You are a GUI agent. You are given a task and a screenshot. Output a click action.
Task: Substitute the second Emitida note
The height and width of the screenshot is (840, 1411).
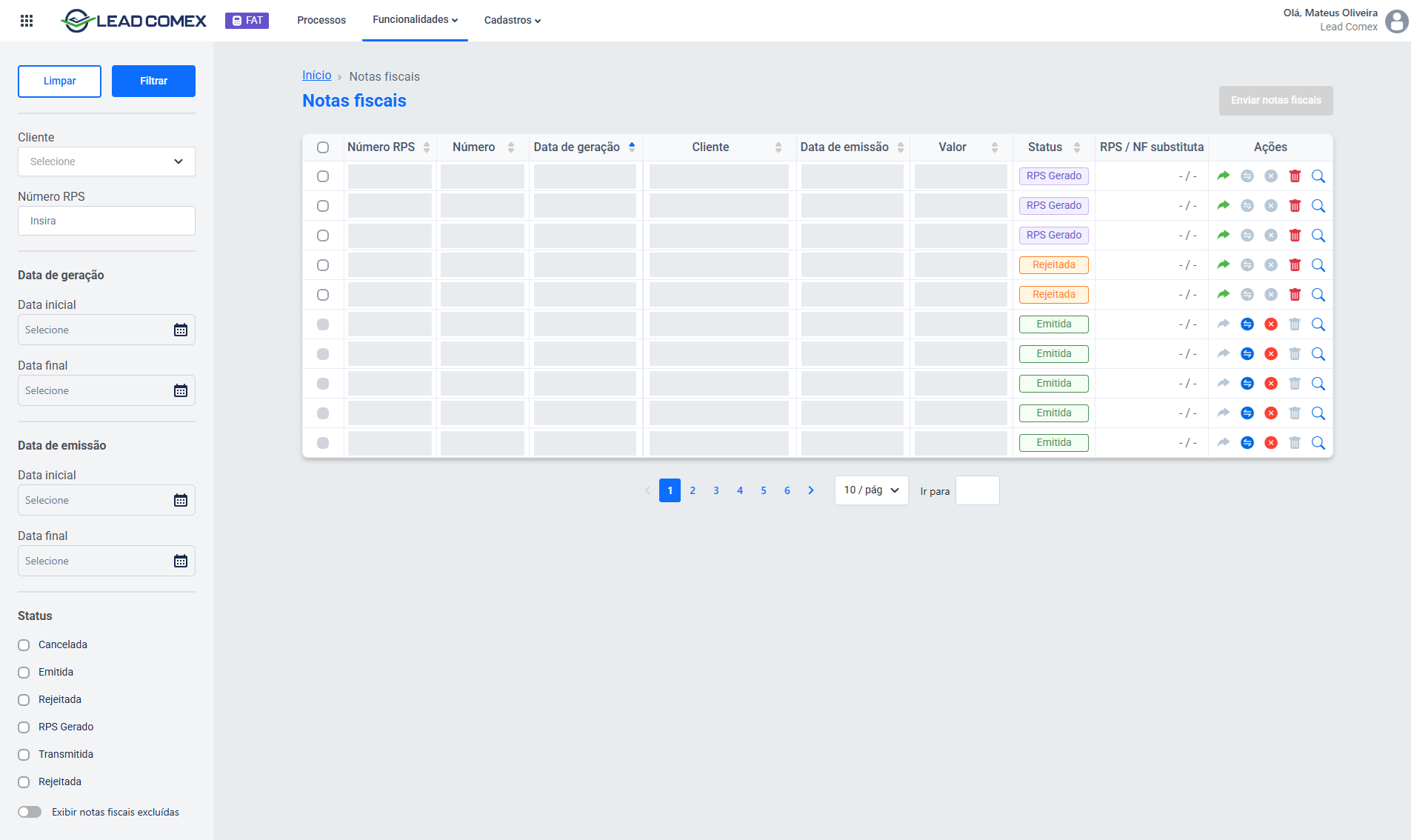pyautogui.click(x=1247, y=354)
